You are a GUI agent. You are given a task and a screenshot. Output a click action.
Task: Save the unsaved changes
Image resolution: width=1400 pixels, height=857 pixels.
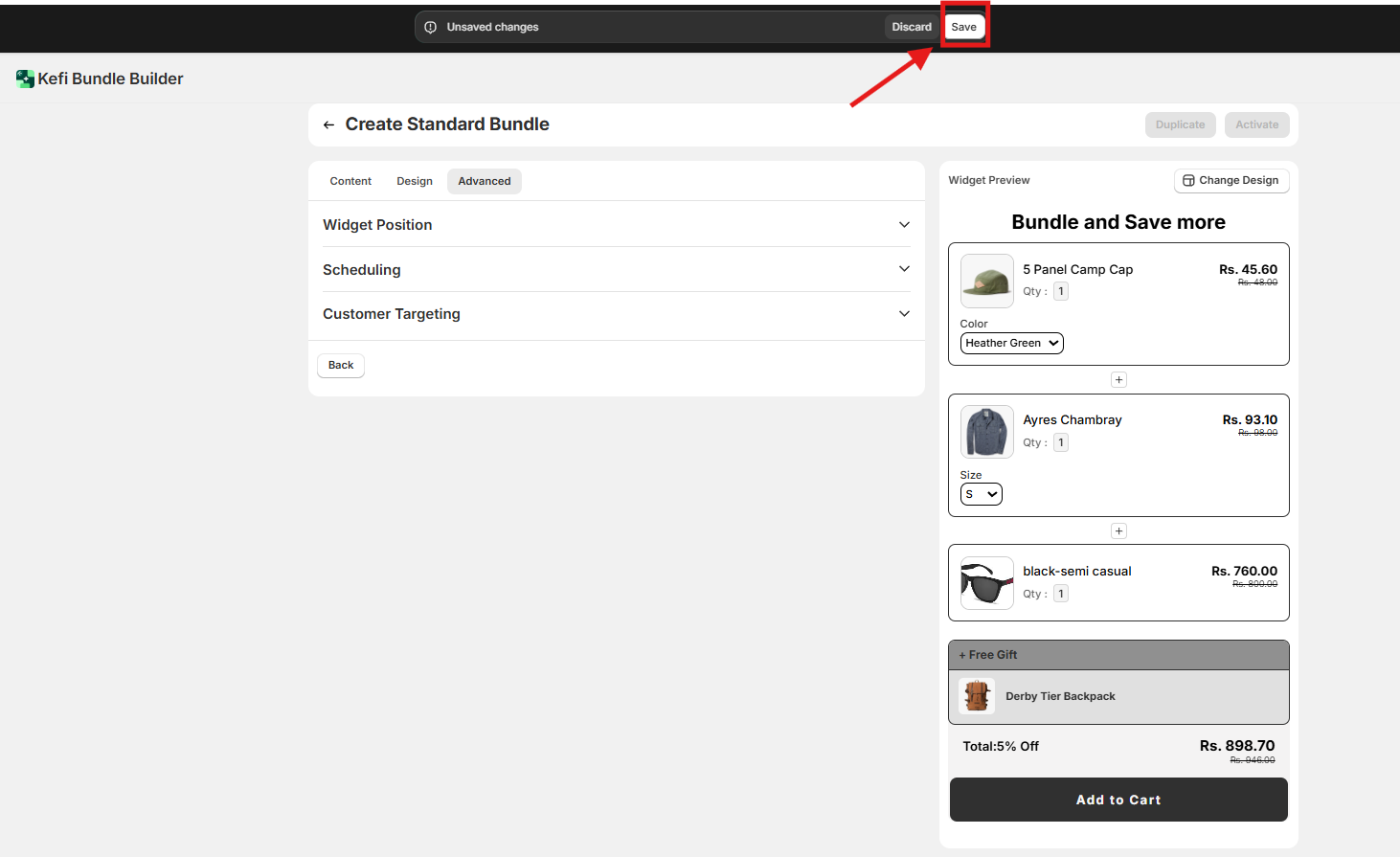pos(963,27)
